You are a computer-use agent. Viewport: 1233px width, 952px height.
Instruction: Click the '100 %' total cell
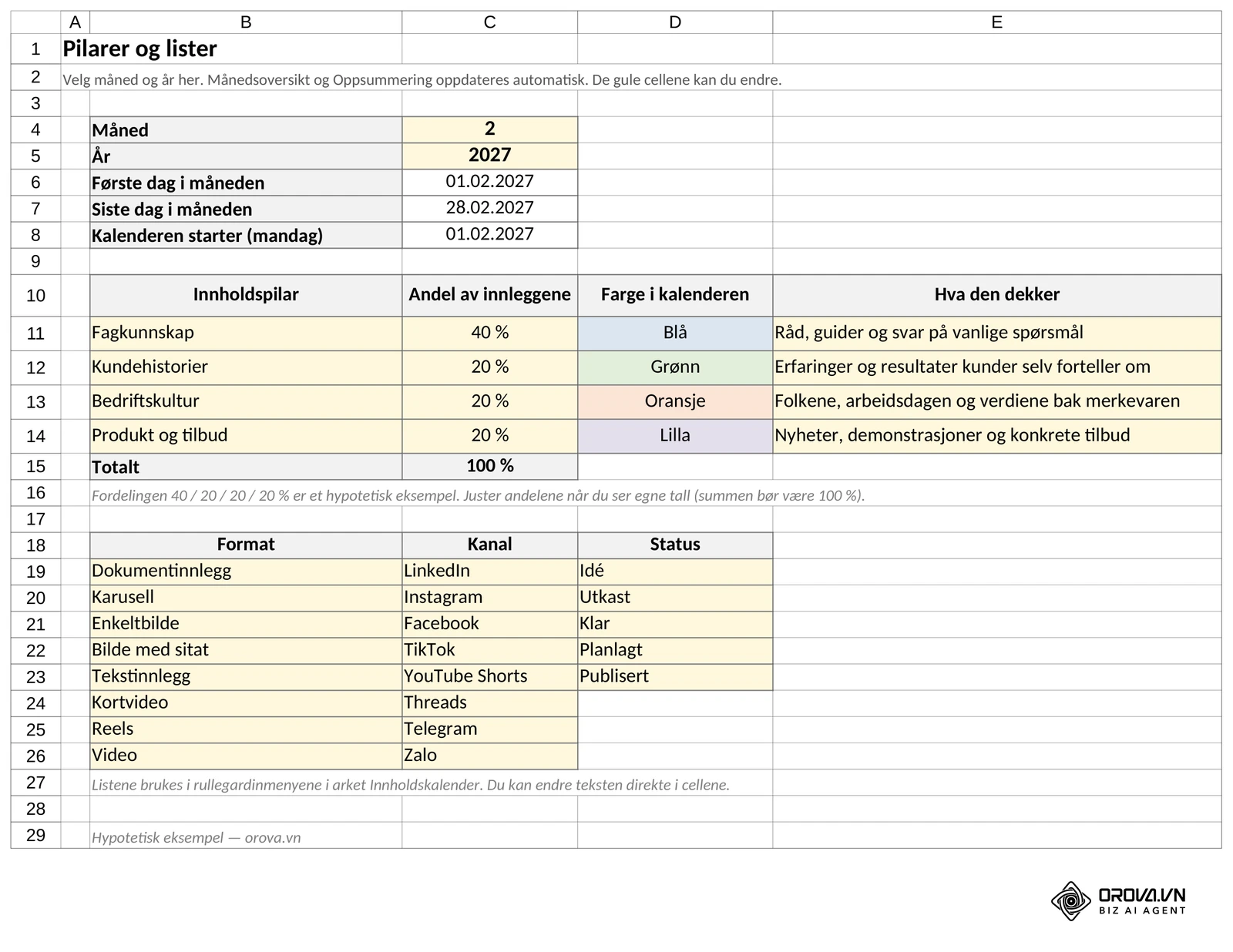click(489, 467)
